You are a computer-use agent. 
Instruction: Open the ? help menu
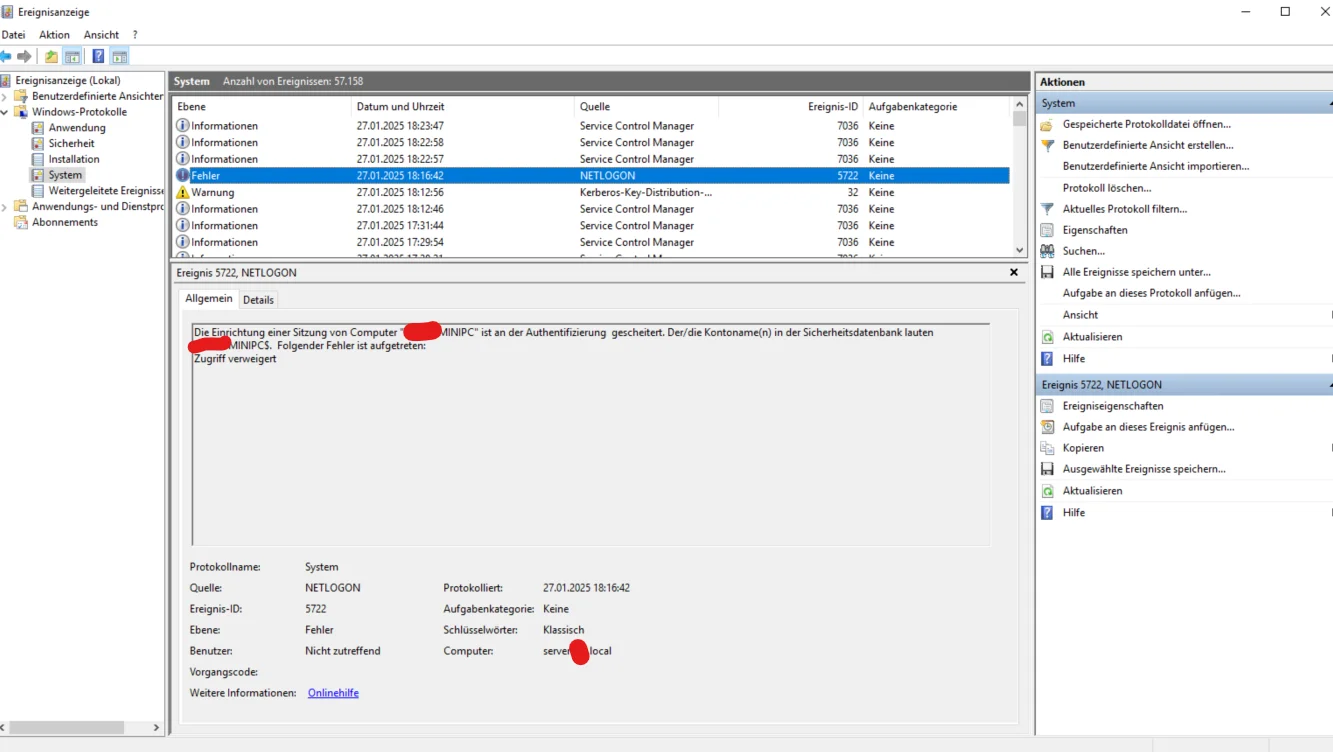point(135,35)
